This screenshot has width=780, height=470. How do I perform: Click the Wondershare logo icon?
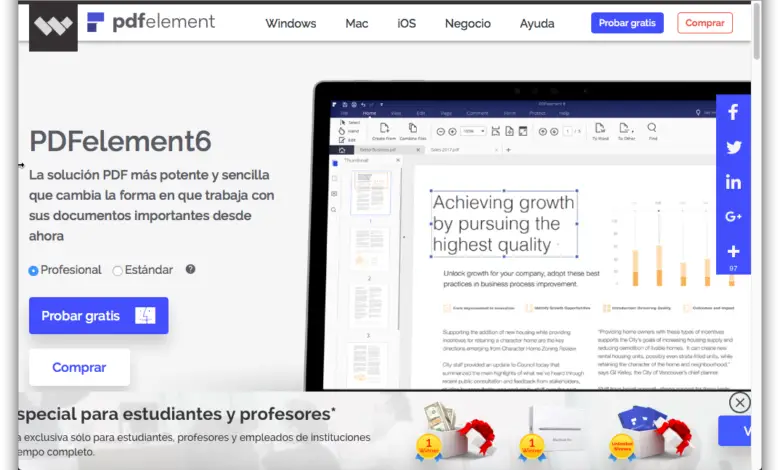point(53,27)
